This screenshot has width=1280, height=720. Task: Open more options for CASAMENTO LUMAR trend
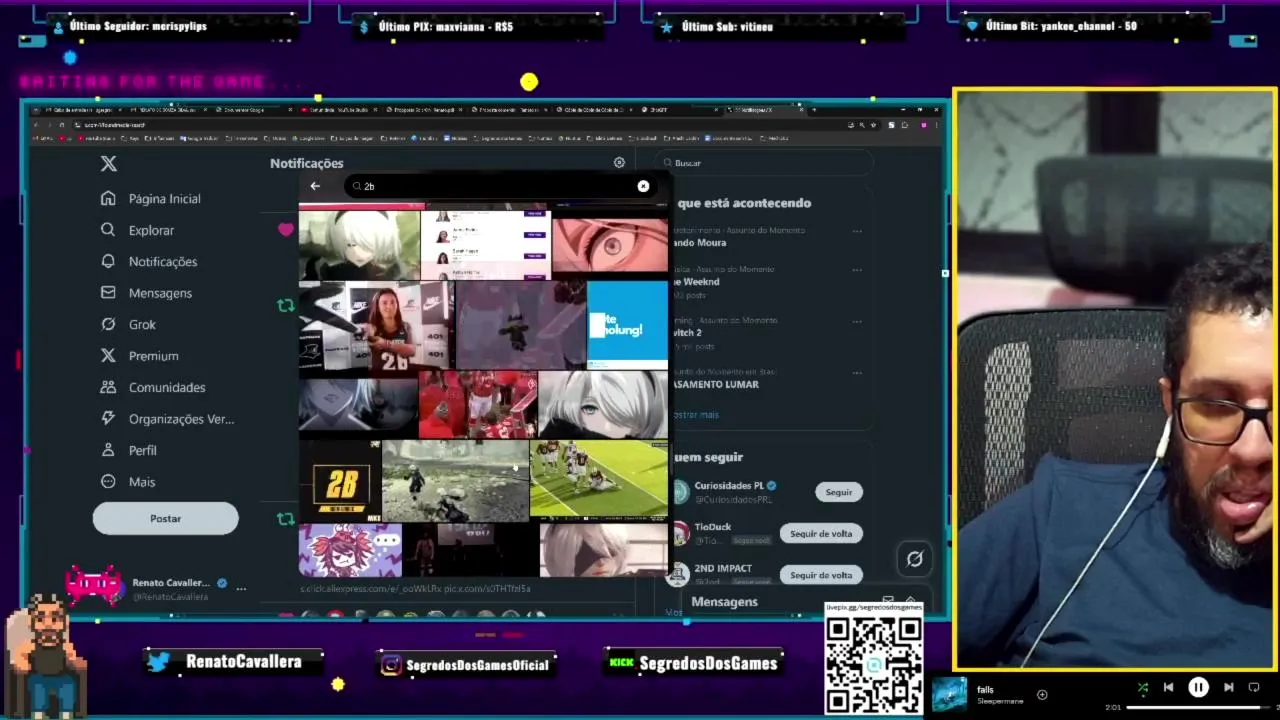click(857, 373)
